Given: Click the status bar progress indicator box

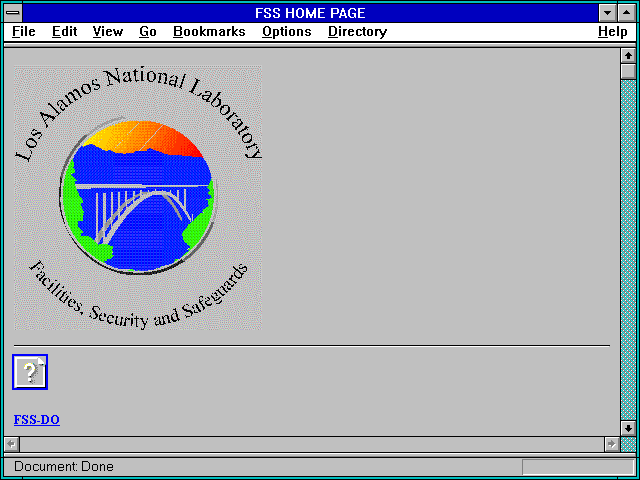Looking at the screenshot, I should coord(578,467).
